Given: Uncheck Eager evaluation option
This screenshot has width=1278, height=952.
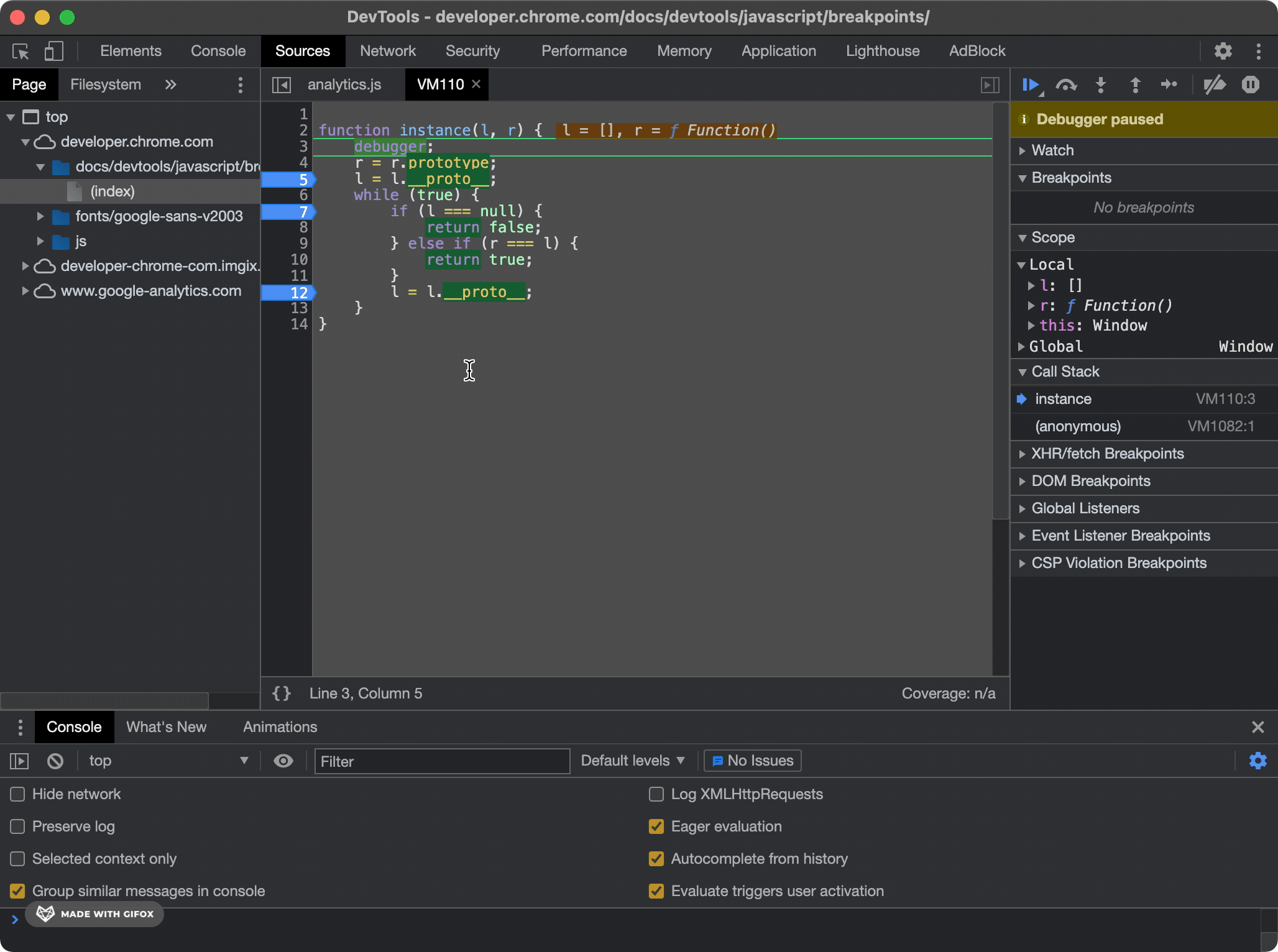Looking at the screenshot, I should [656, 826].
